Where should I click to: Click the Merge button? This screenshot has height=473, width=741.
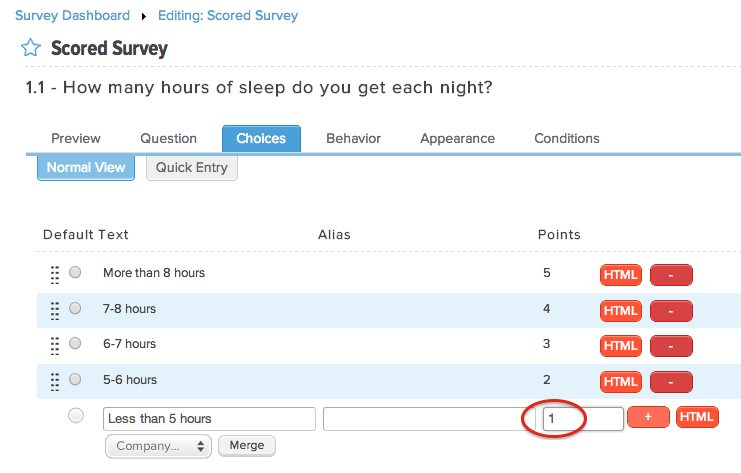click(x=247, y=446)
